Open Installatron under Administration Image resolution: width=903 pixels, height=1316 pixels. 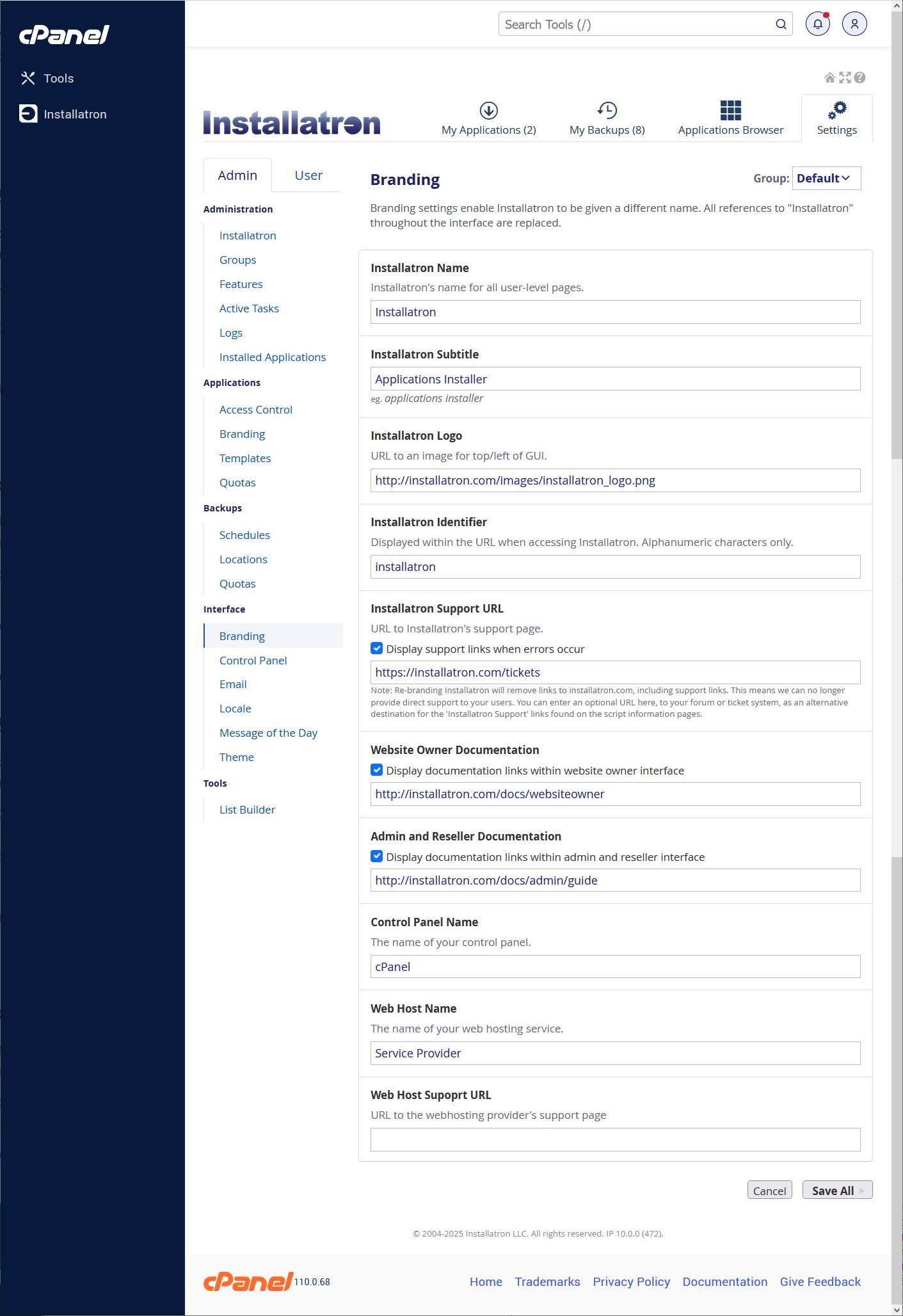click(248, 236)
